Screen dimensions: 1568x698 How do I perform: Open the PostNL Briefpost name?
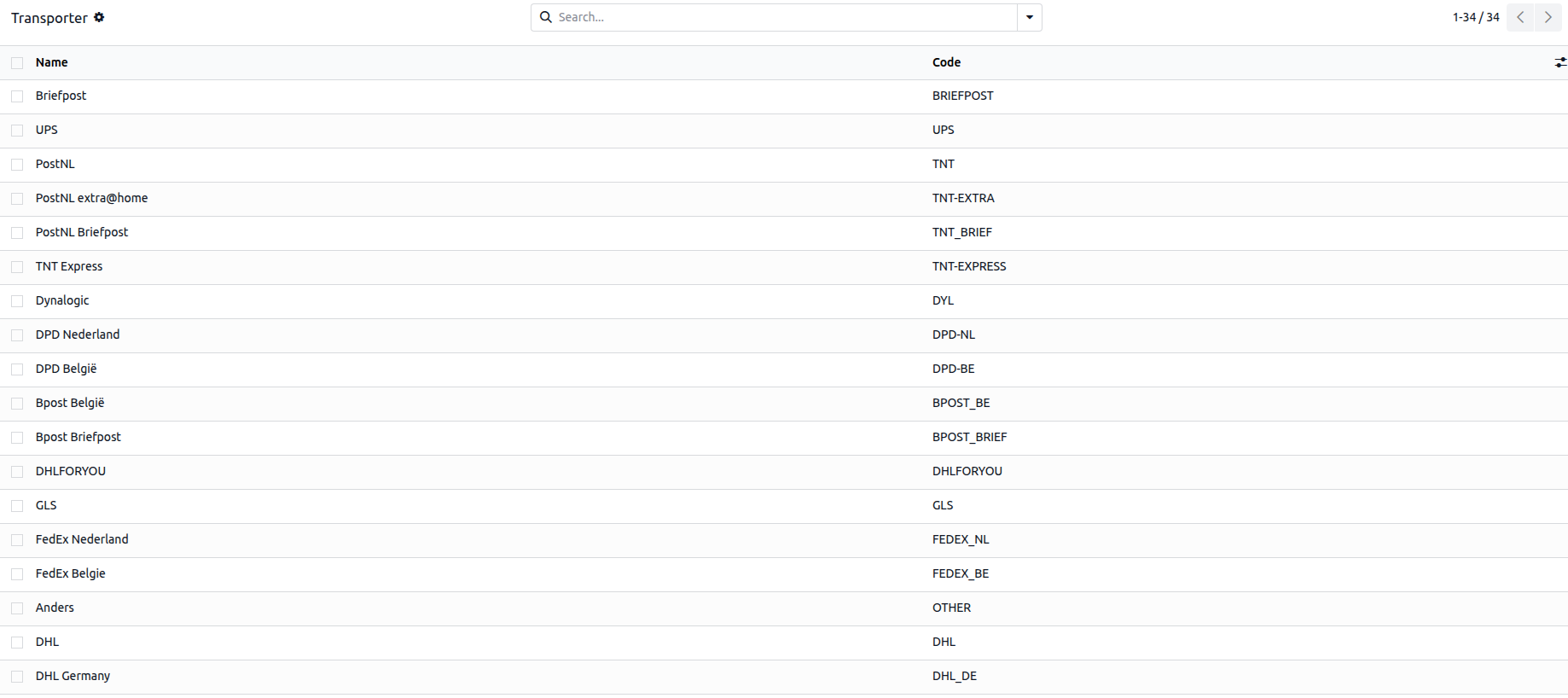(x=82, y=232)
